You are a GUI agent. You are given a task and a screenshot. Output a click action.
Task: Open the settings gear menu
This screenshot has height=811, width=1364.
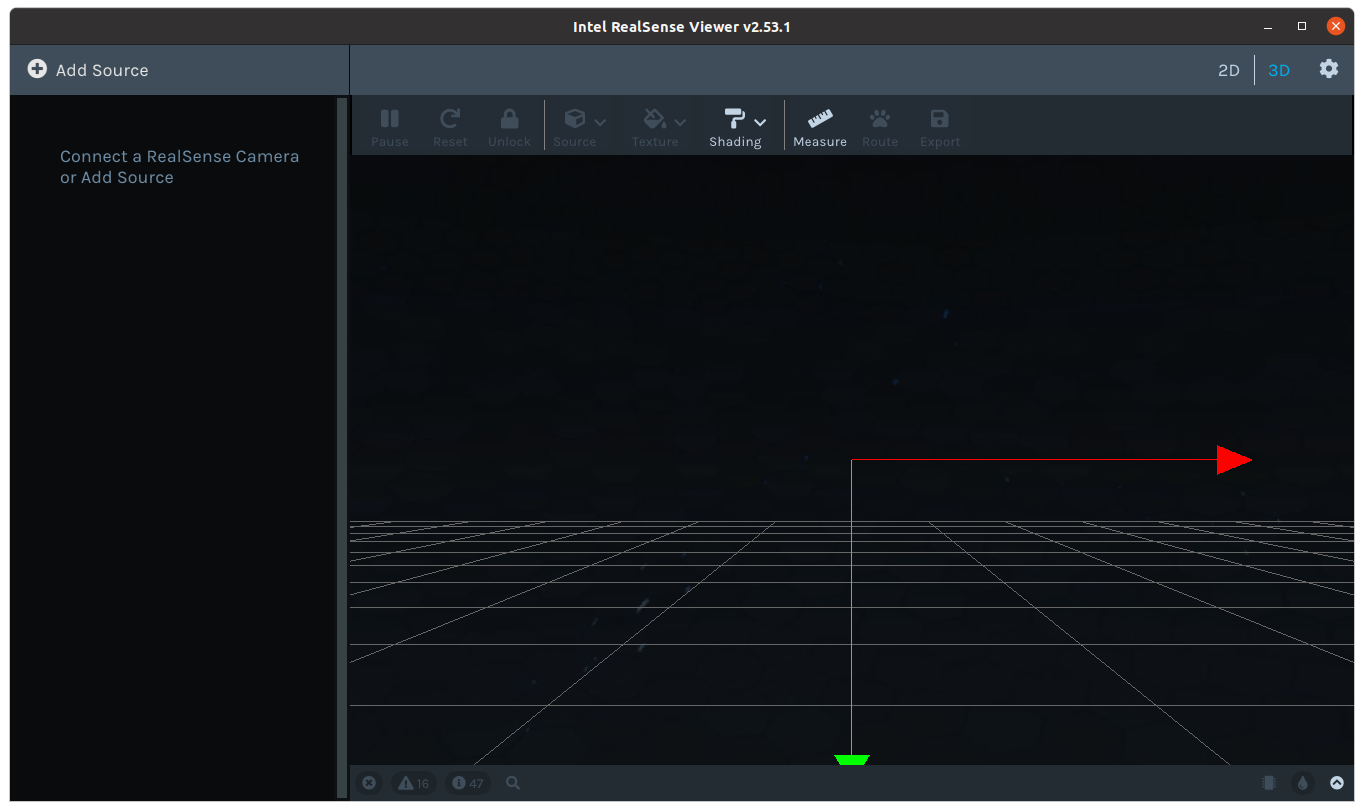(x=1328, y=69)
